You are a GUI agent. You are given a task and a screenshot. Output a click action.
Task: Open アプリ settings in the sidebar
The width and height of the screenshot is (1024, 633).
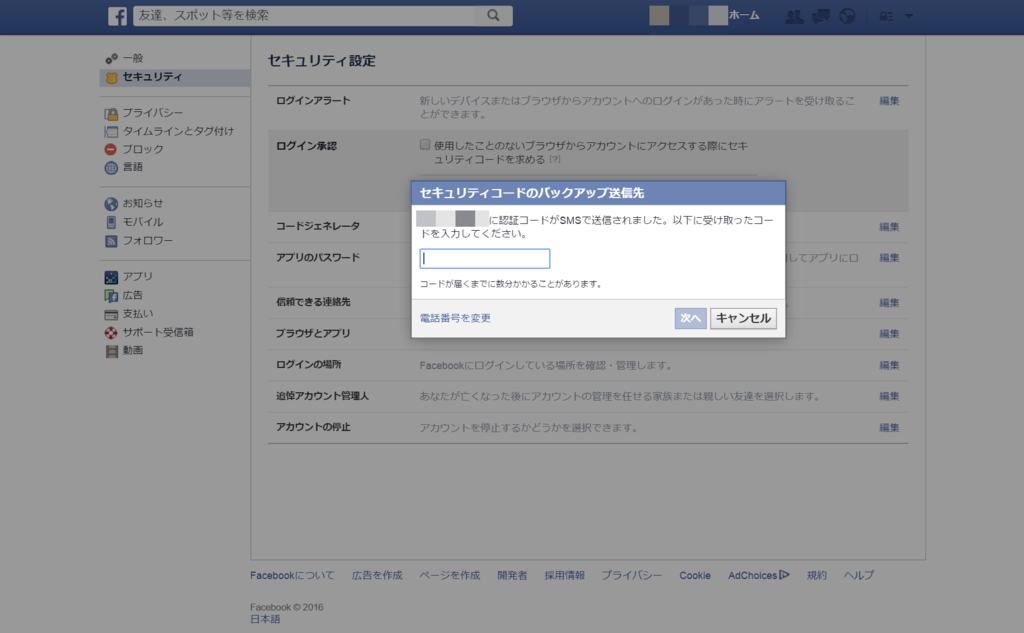(x=137, y=276)
